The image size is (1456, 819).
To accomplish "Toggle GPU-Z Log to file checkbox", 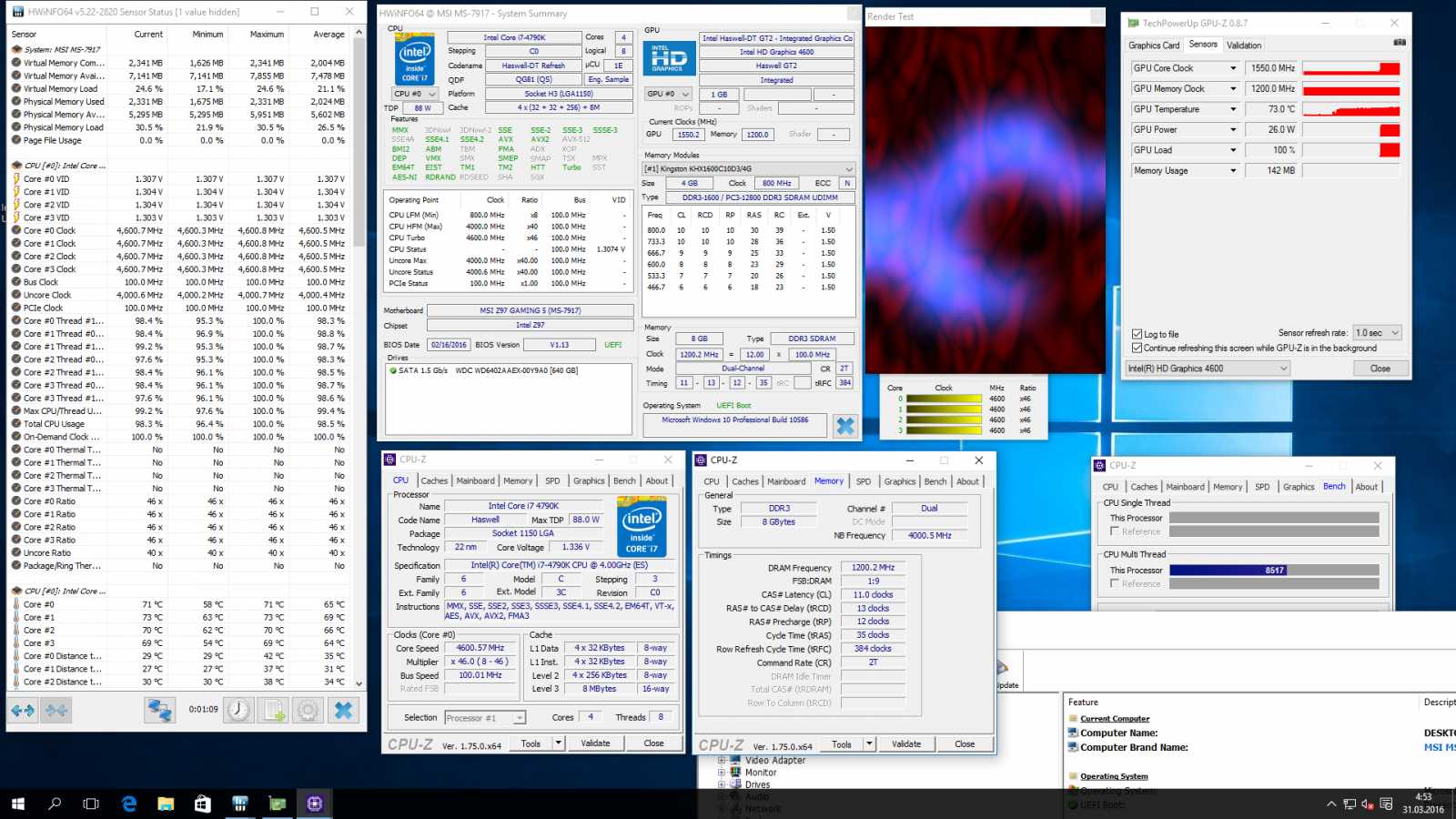I will click(1137, 334).
